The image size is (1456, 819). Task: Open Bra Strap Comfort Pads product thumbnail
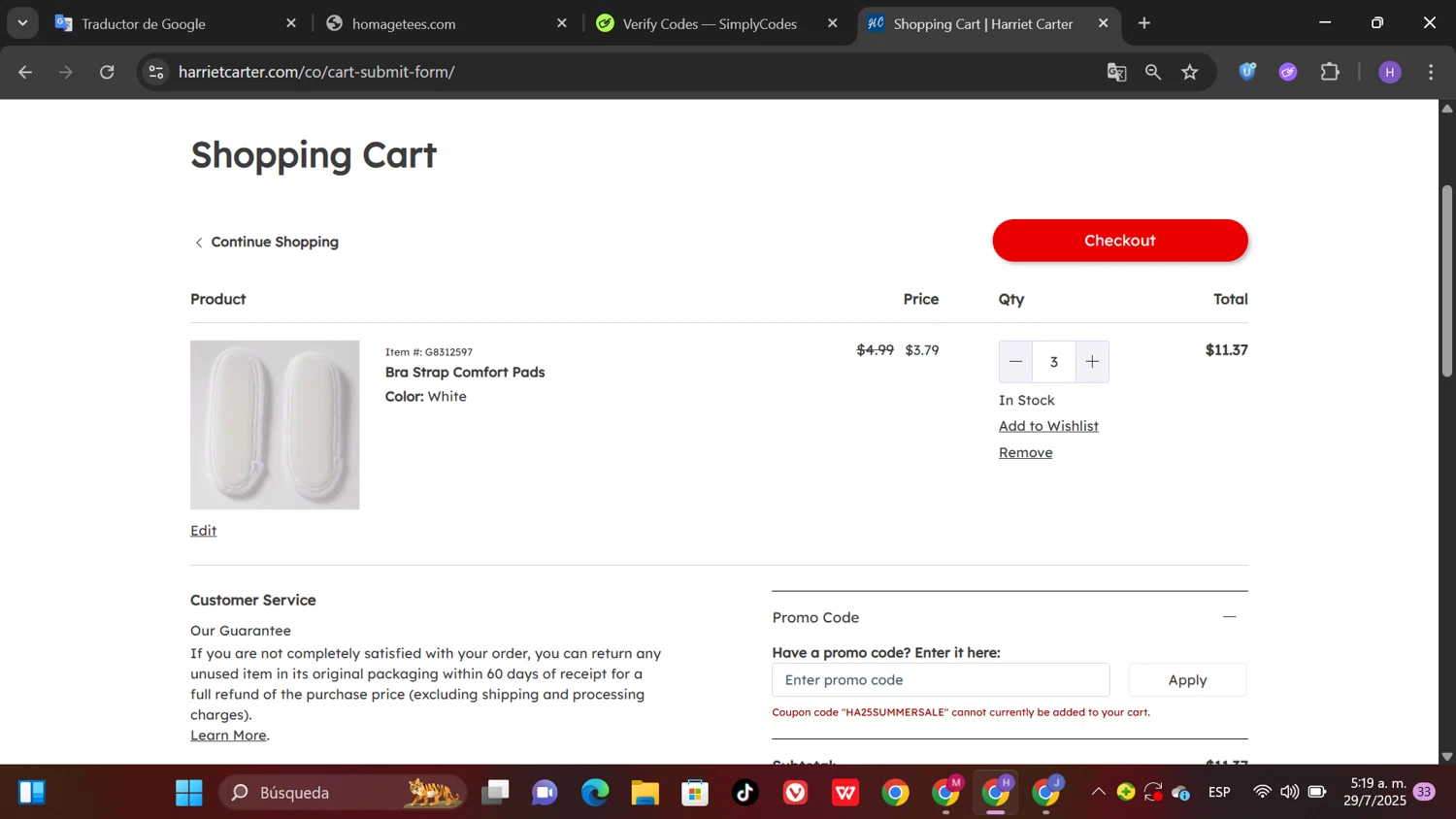[x=275, y=425]
